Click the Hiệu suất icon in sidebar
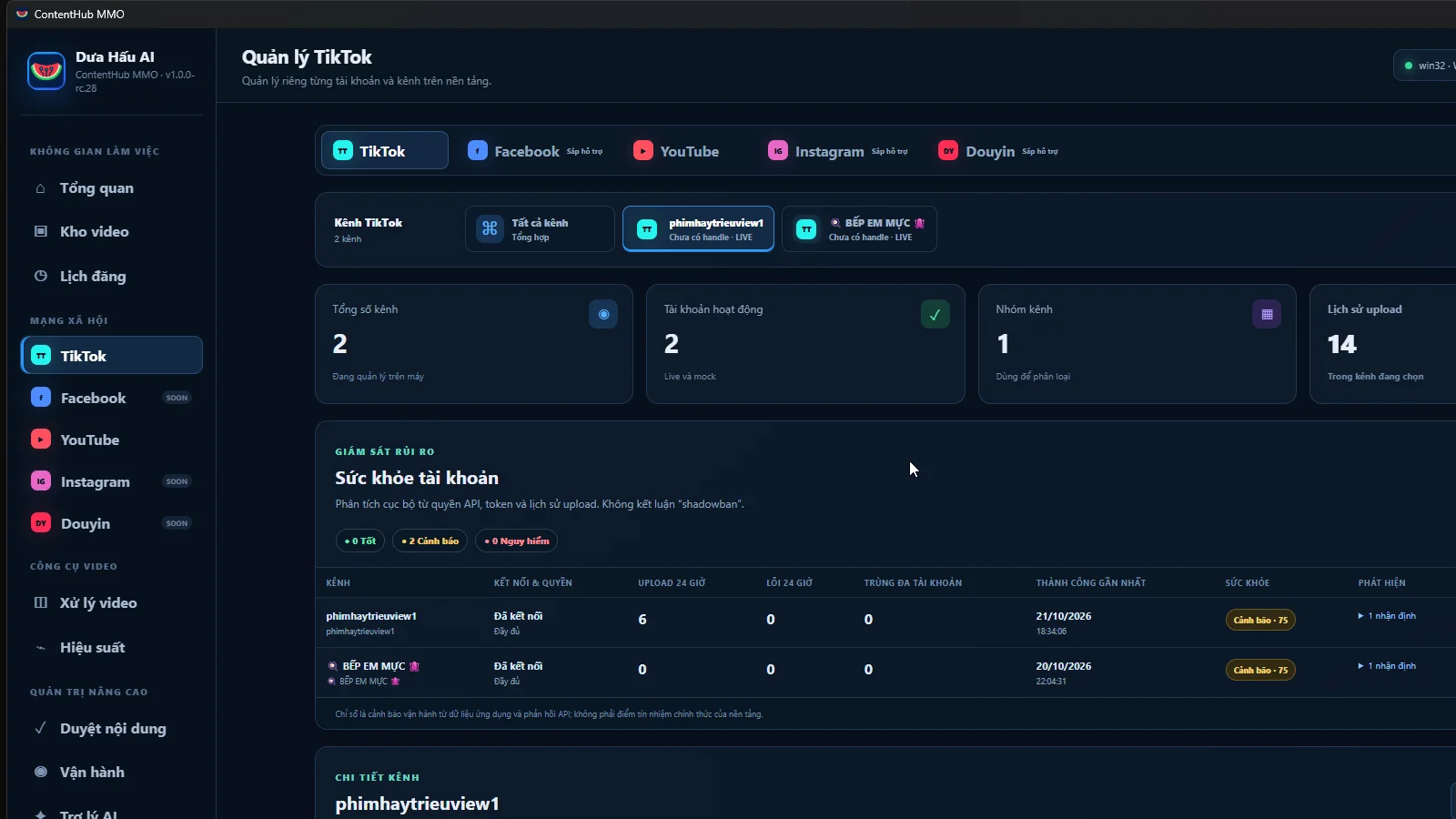 coord(40,648)
